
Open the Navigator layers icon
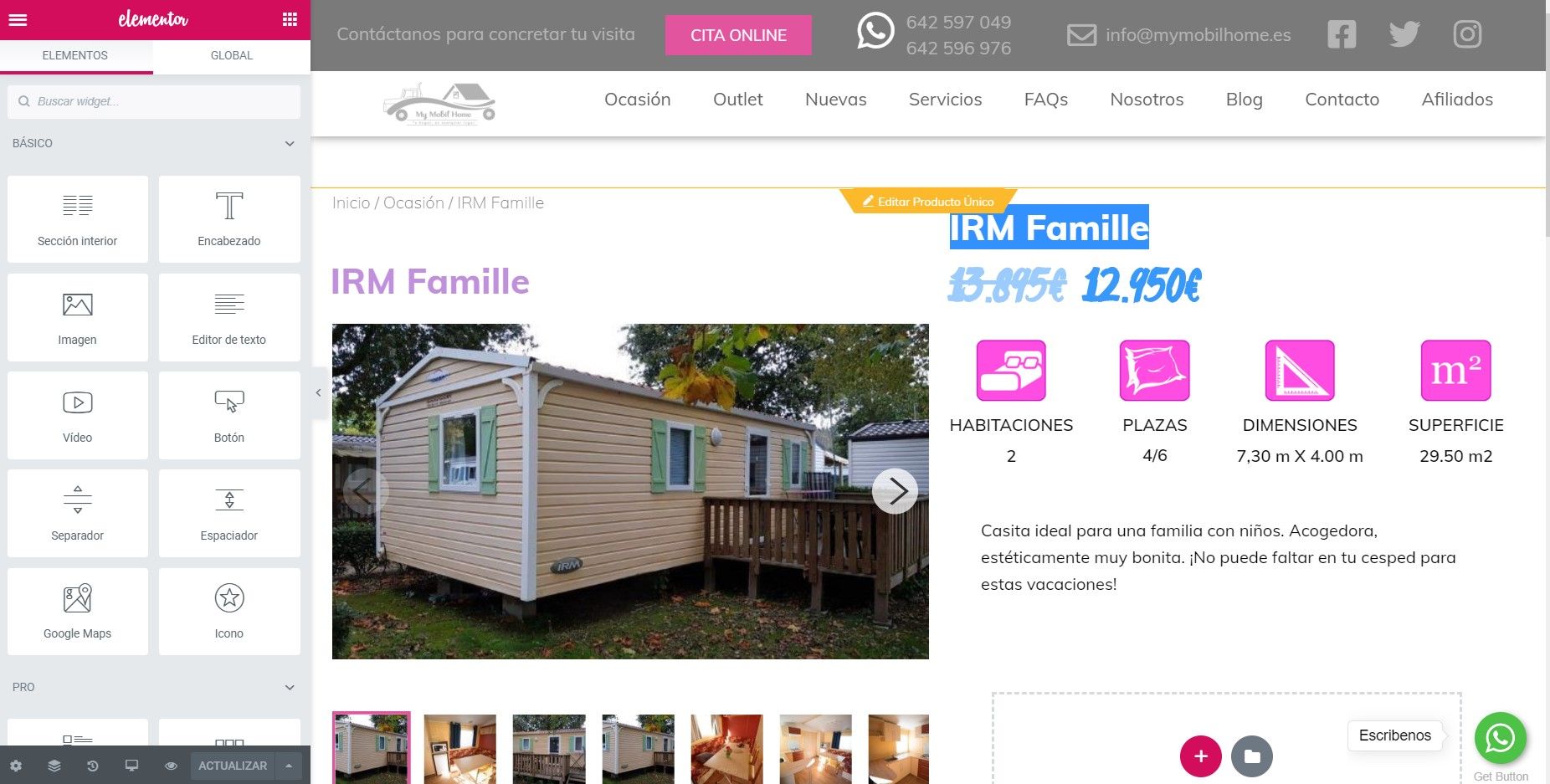click(54, 766)
